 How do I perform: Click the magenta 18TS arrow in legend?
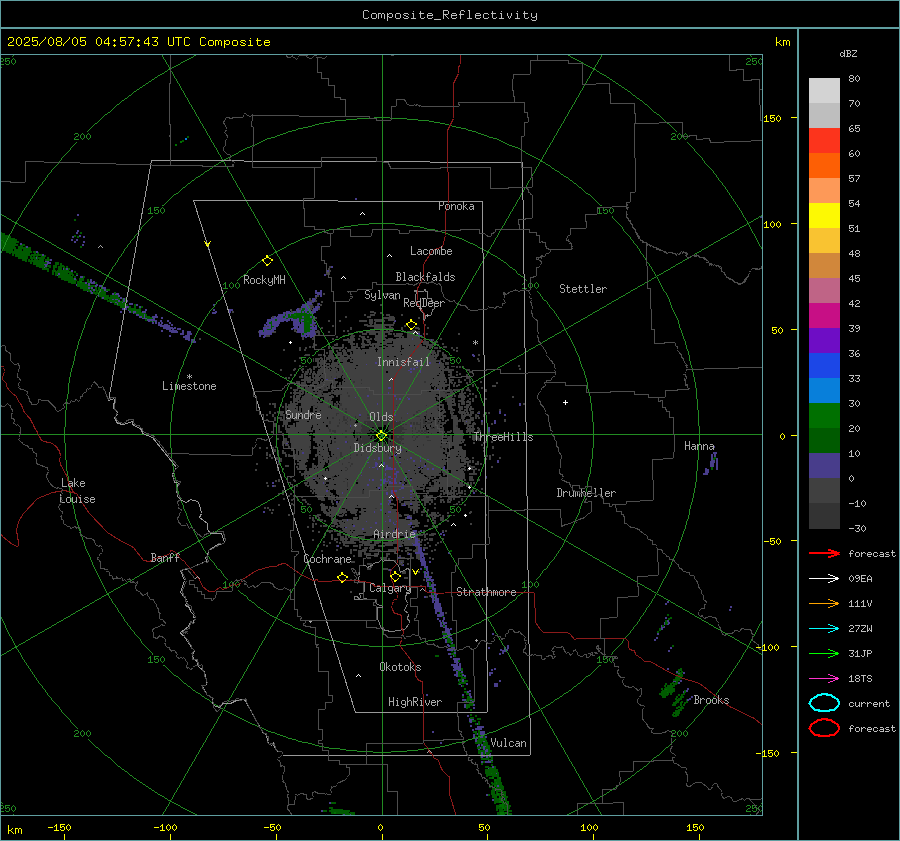coord(824,679)
